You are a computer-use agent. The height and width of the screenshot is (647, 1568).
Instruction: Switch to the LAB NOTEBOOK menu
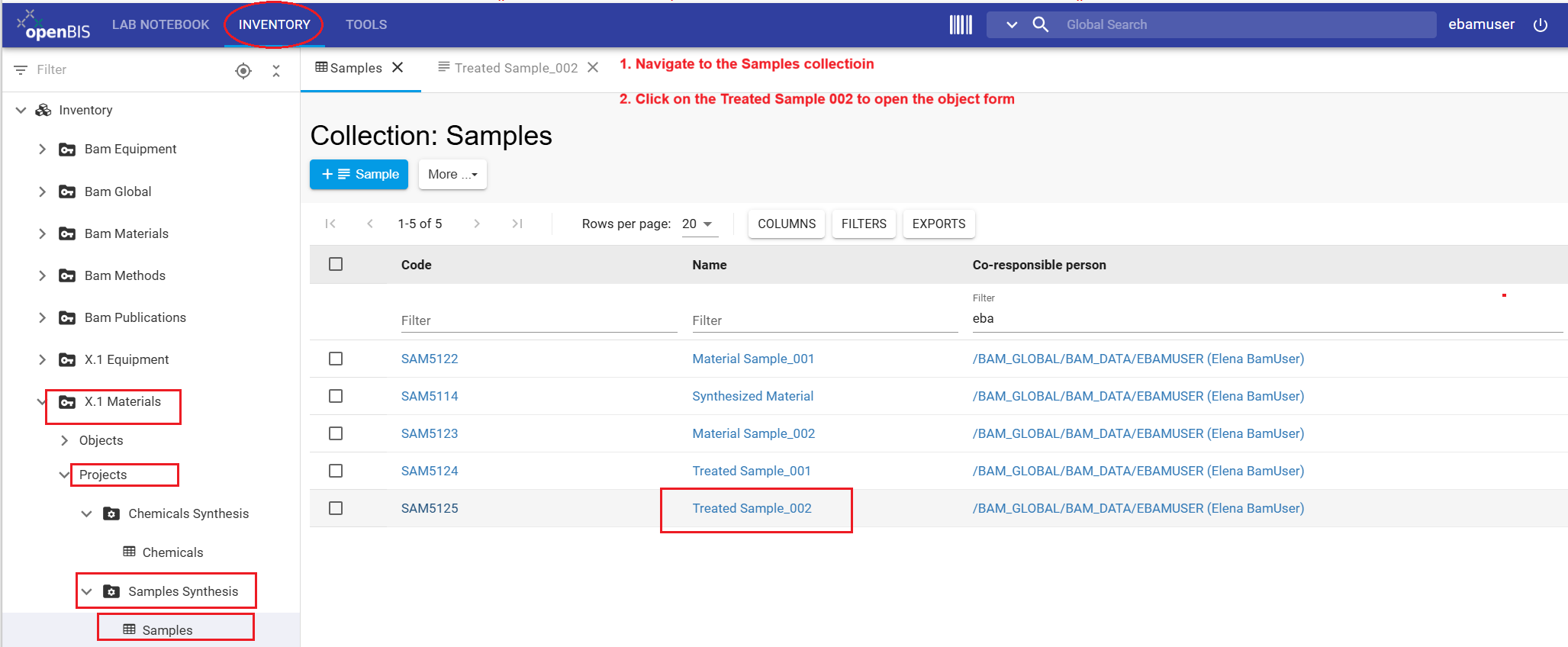click(160, 24)
